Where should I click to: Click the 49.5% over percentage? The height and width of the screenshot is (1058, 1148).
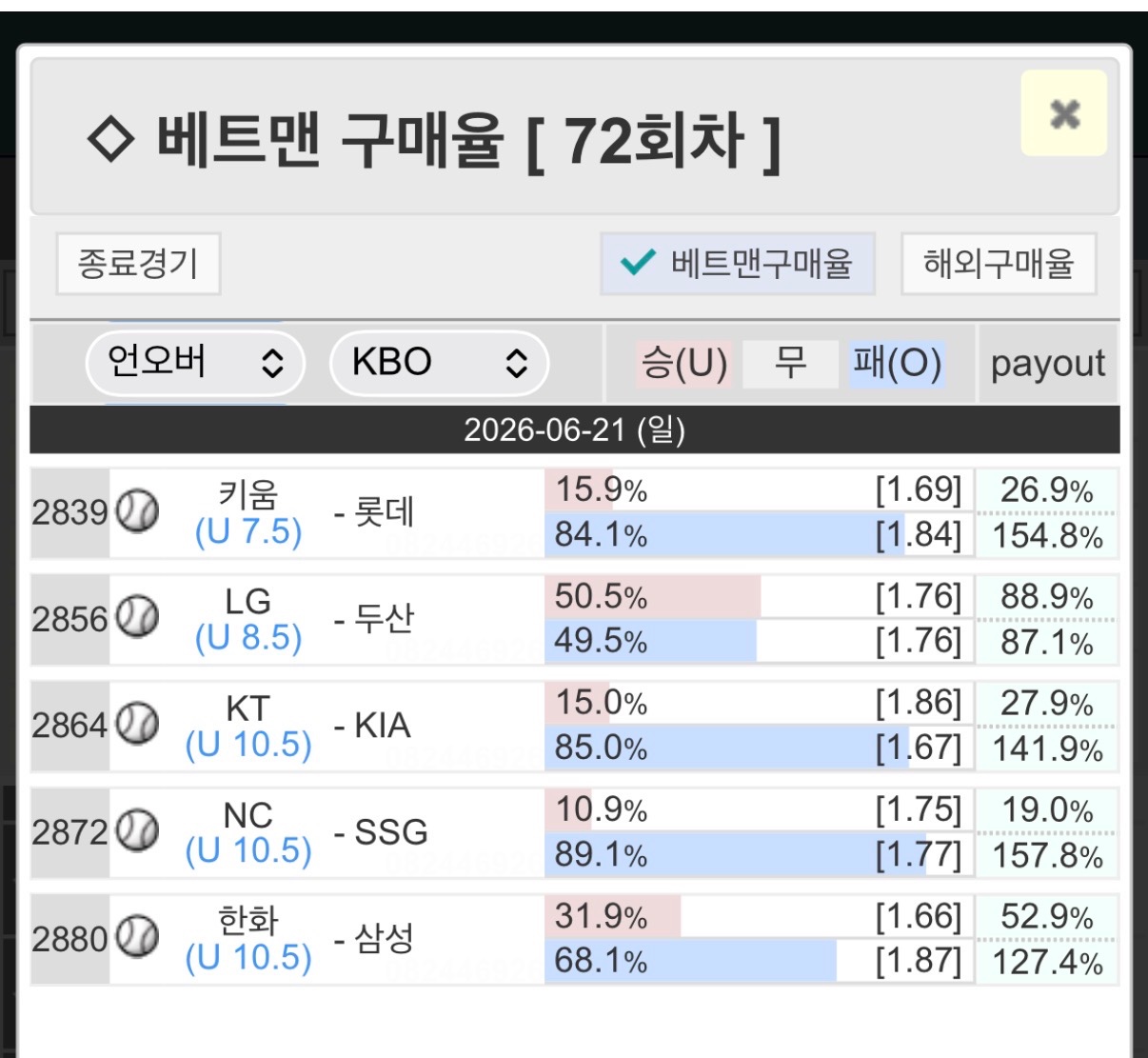click(x=601, y=642)
